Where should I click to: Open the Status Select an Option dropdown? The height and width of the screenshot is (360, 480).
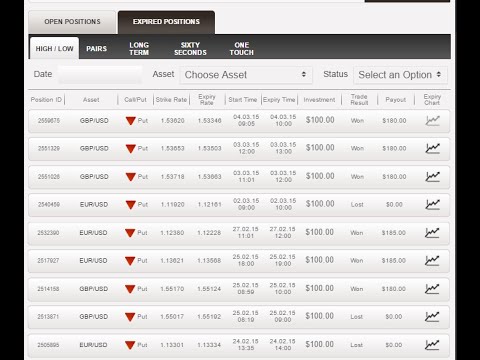tap(400, 75)
